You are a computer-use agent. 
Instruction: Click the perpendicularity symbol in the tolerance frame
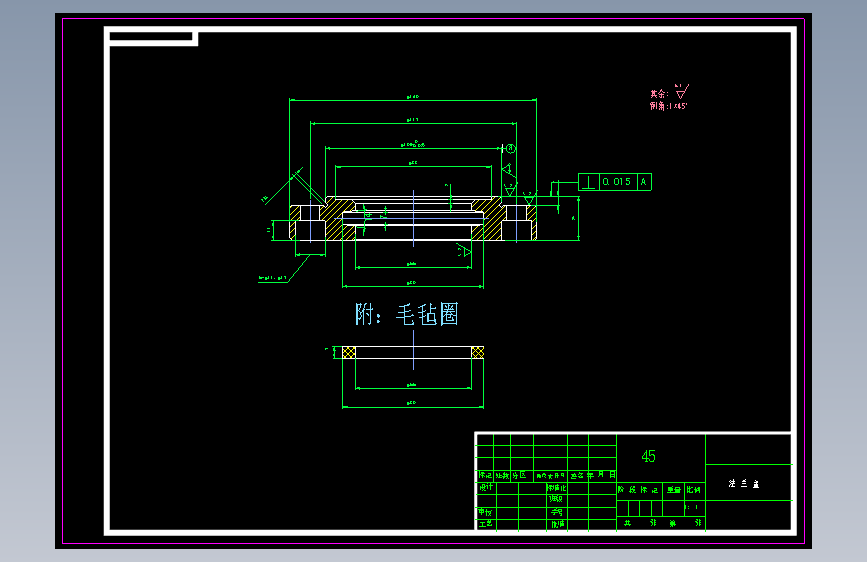(589, 182)
